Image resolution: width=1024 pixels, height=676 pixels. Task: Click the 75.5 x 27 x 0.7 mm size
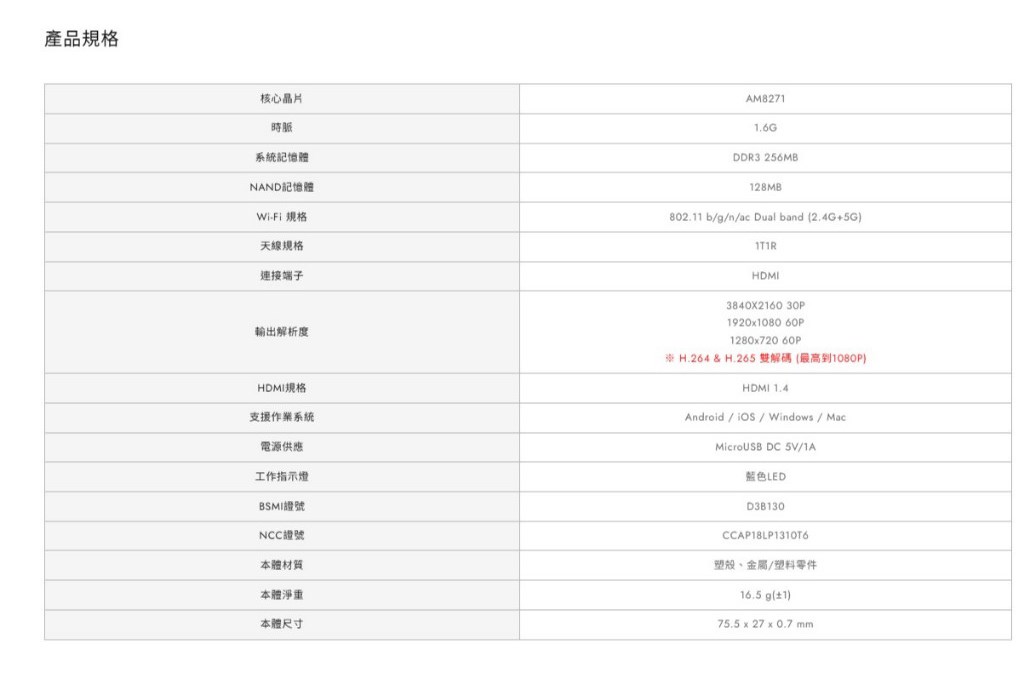tap(765, 624)
